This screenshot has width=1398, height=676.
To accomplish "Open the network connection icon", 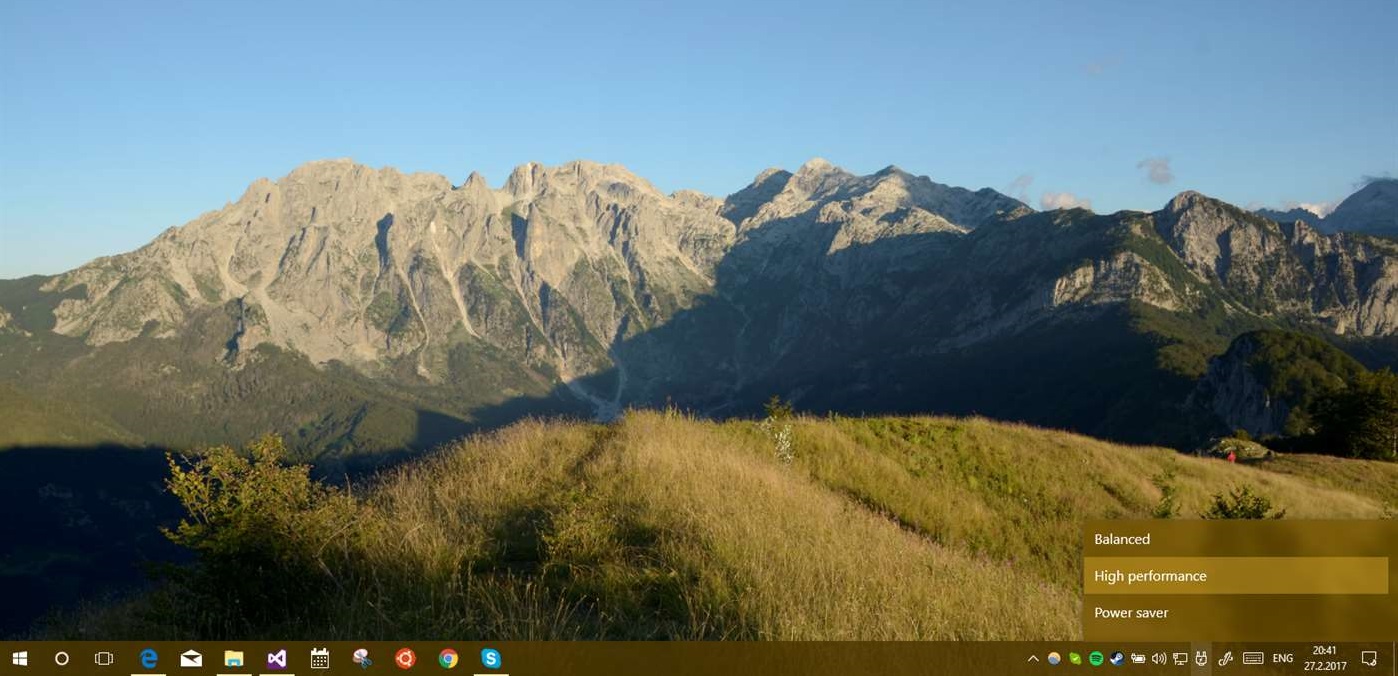I will click(1180, 658).
